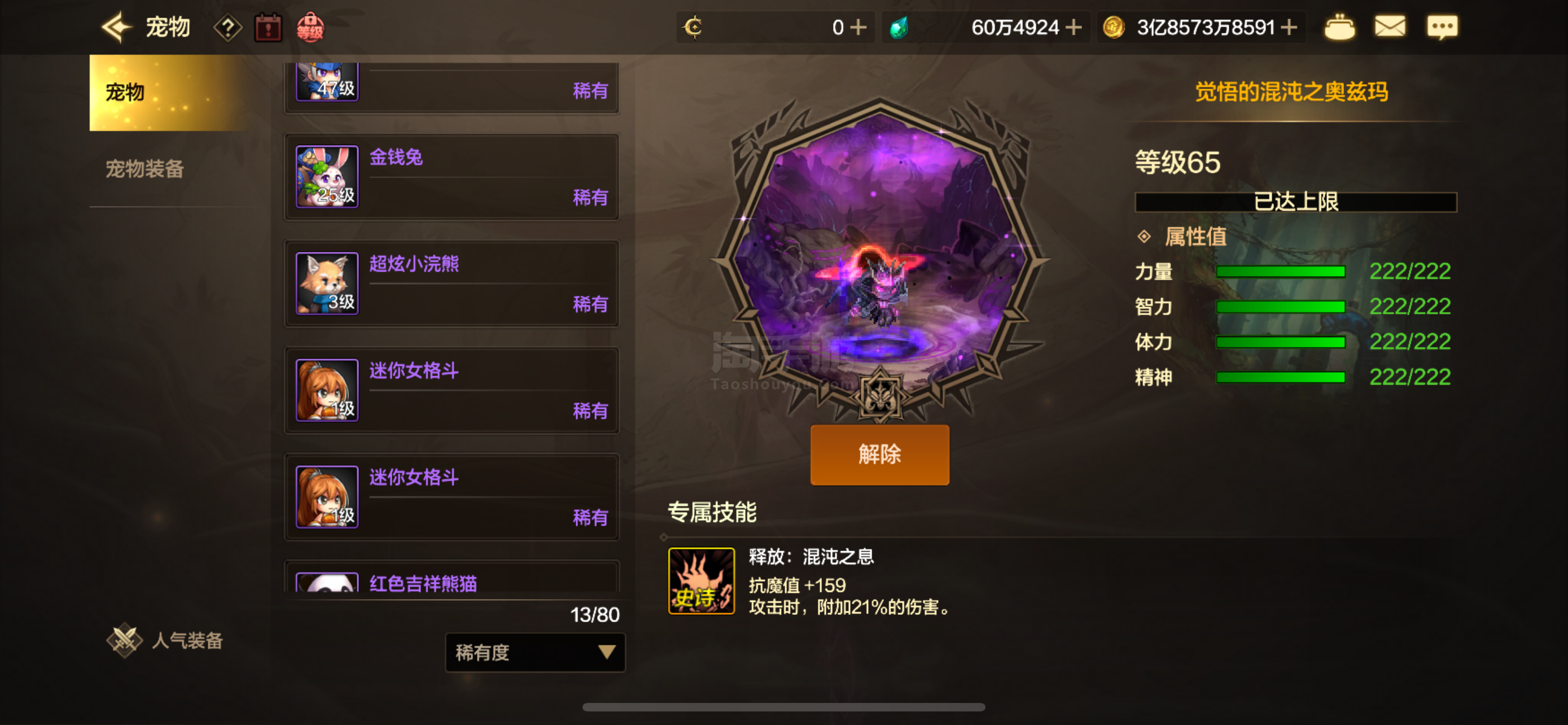Select the first 迷你女格斗 pet
The height and width of the screenshot is (725, 1568).
(452, 390)
